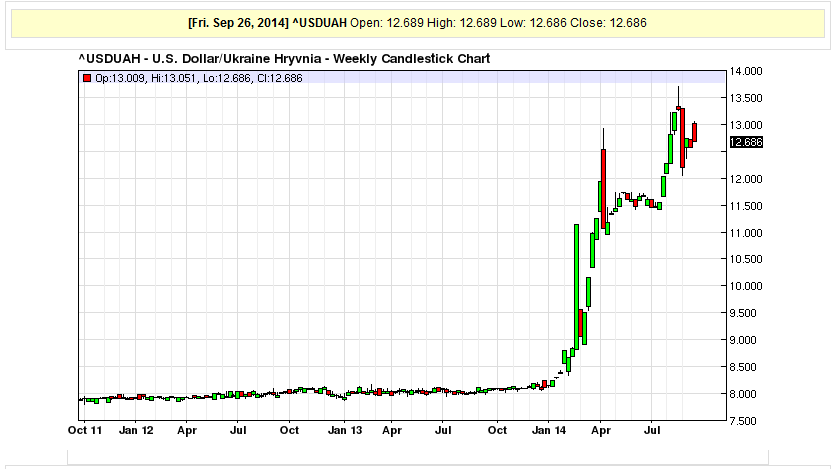
Task: Click the Weekly Candlestick Chart title
Action: pyautogui.click(x=284, y=59)
